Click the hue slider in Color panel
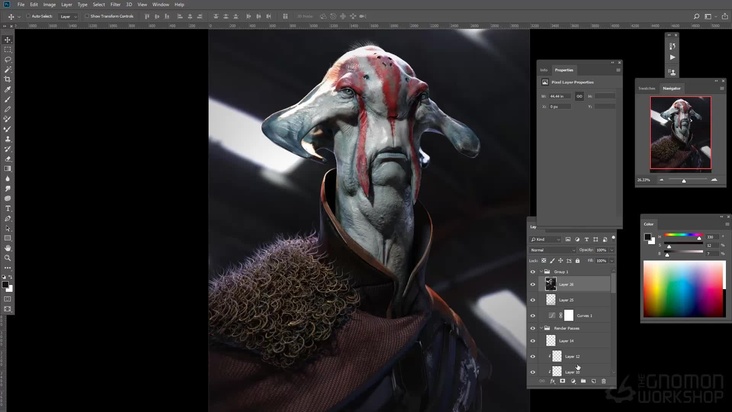The height and width of the screenshot is (412, 732). click(x=683, y=235)
